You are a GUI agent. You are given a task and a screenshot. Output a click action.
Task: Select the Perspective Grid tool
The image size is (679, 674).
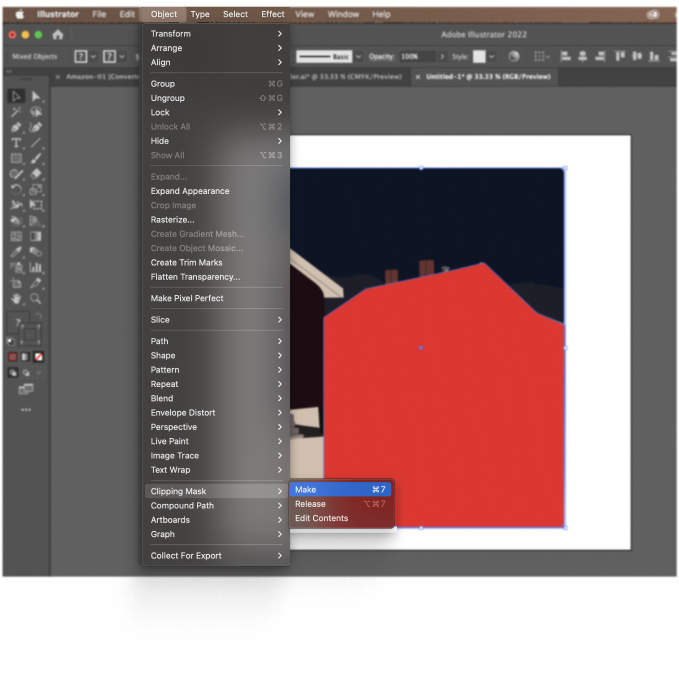36,221
